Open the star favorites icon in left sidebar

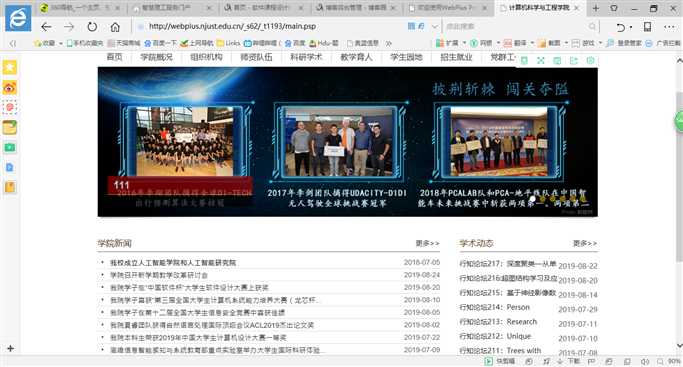tap(10, 67)
